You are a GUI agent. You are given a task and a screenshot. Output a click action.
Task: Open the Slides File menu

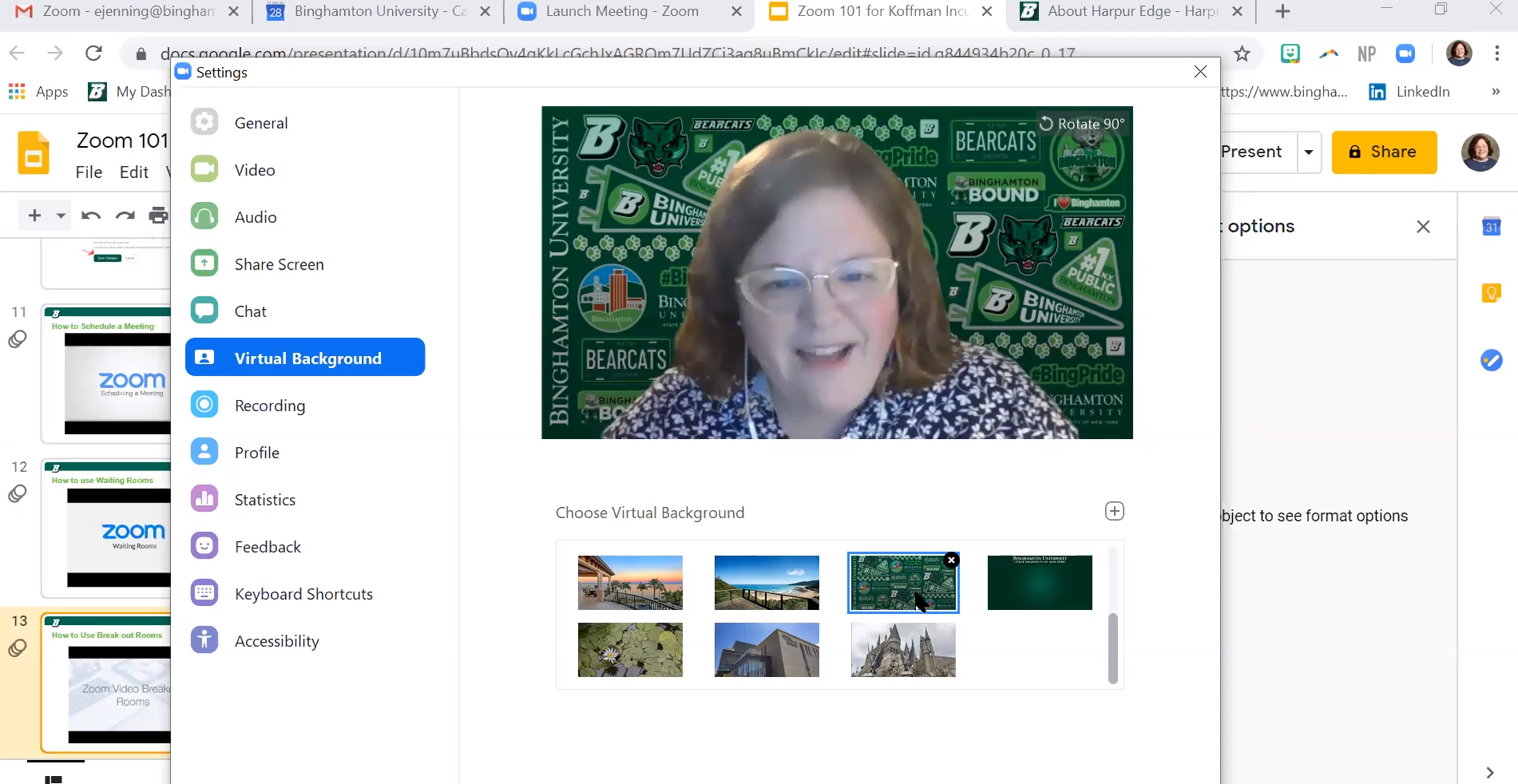[89, 172]
